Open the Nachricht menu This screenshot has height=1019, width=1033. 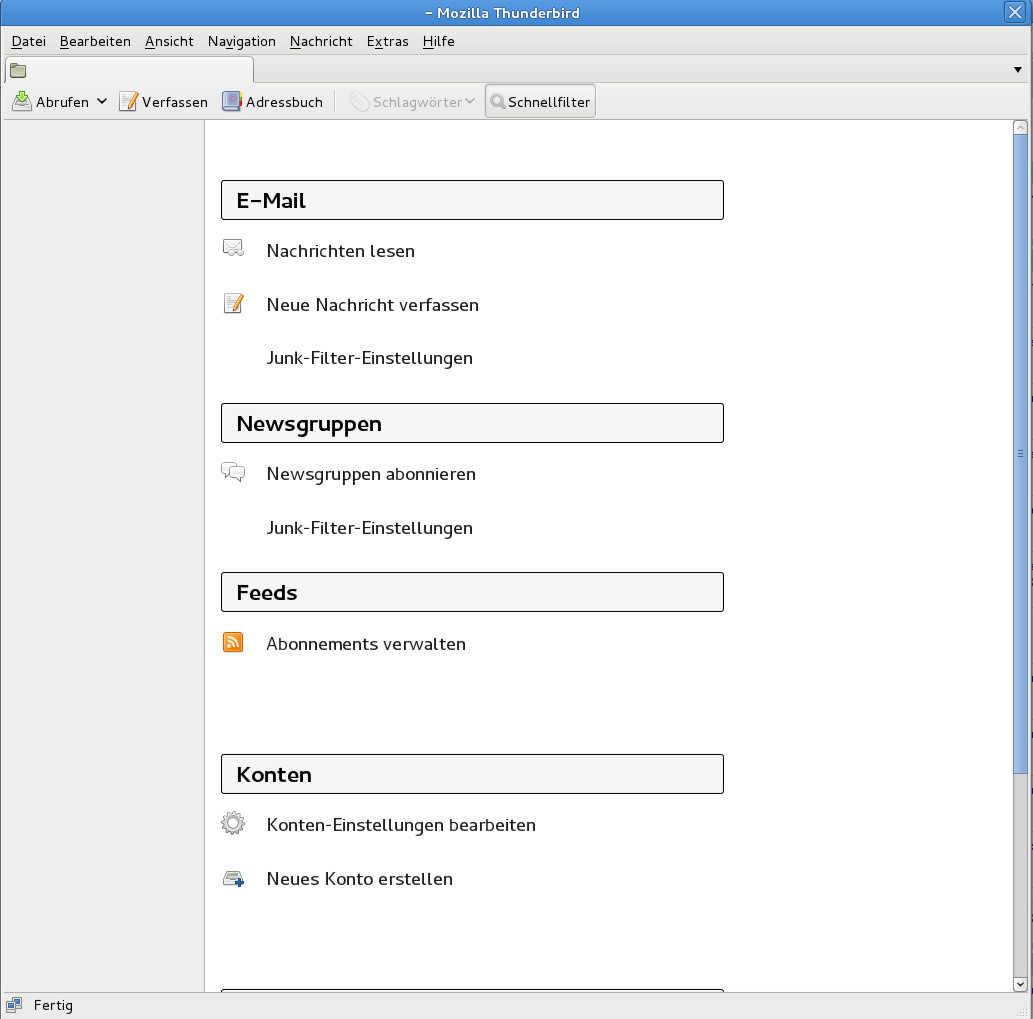click(321, 41)
